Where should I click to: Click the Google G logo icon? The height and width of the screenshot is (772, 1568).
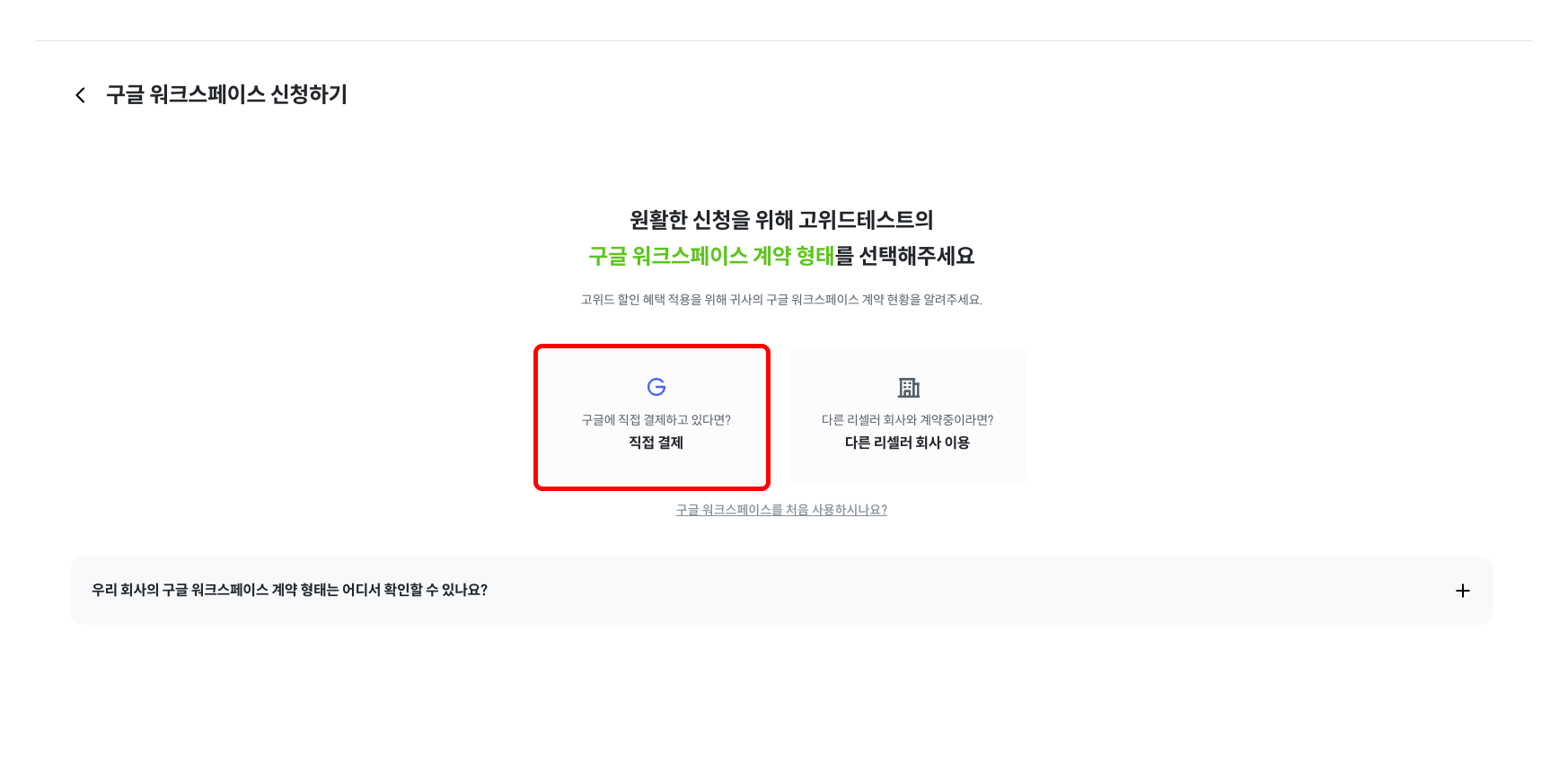point(656,387)
